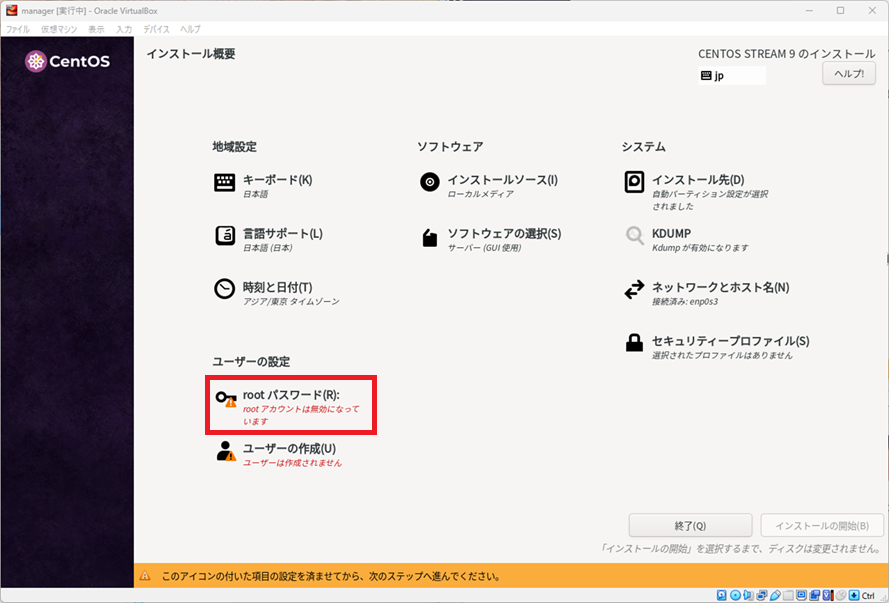Click the recording status icon

pos(815,595)
